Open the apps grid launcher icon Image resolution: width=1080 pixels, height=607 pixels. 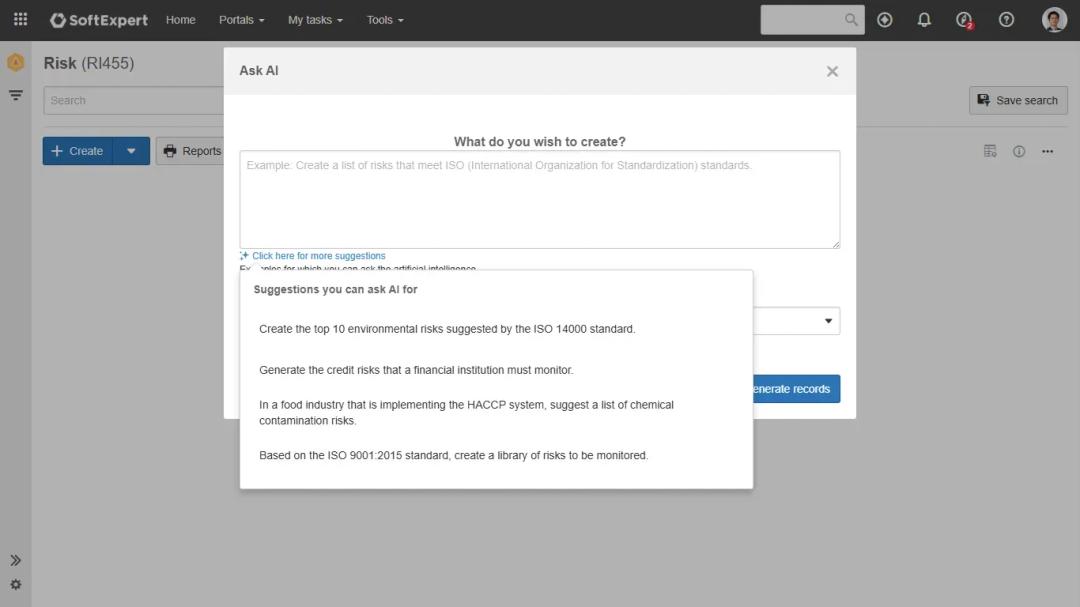(20, 20)
